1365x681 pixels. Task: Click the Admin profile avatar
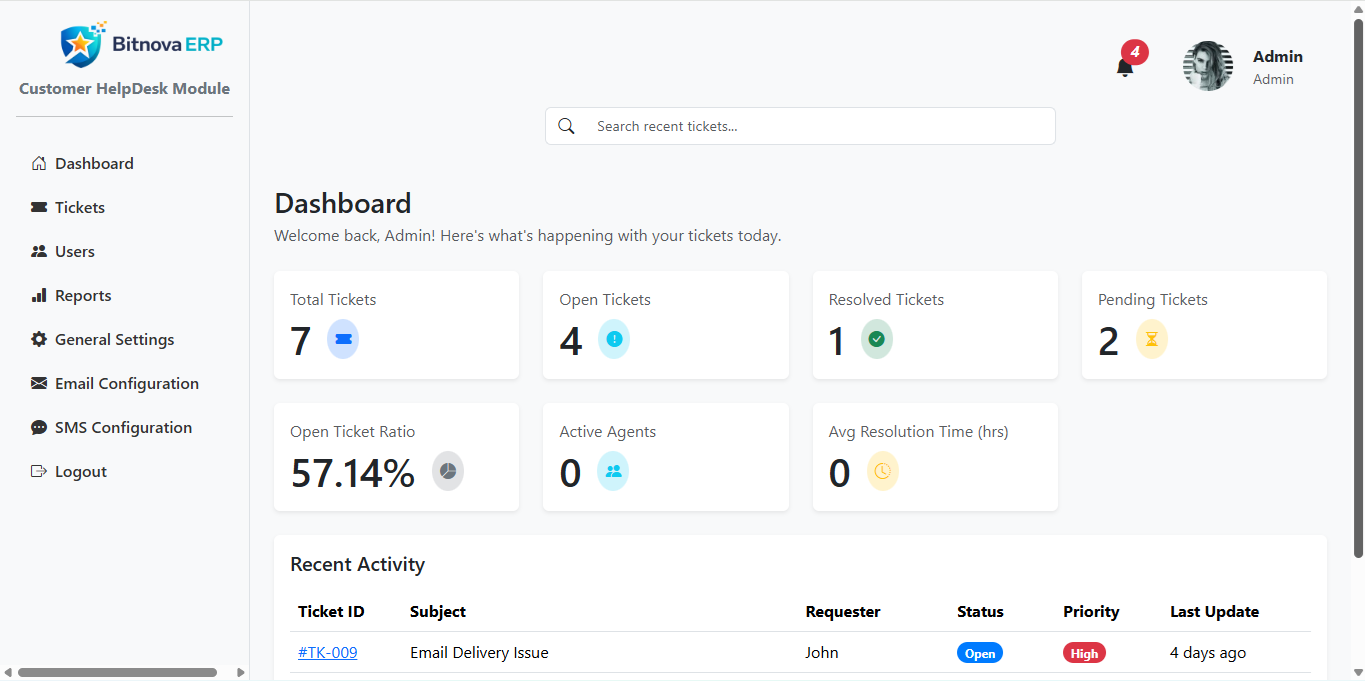1208,67
